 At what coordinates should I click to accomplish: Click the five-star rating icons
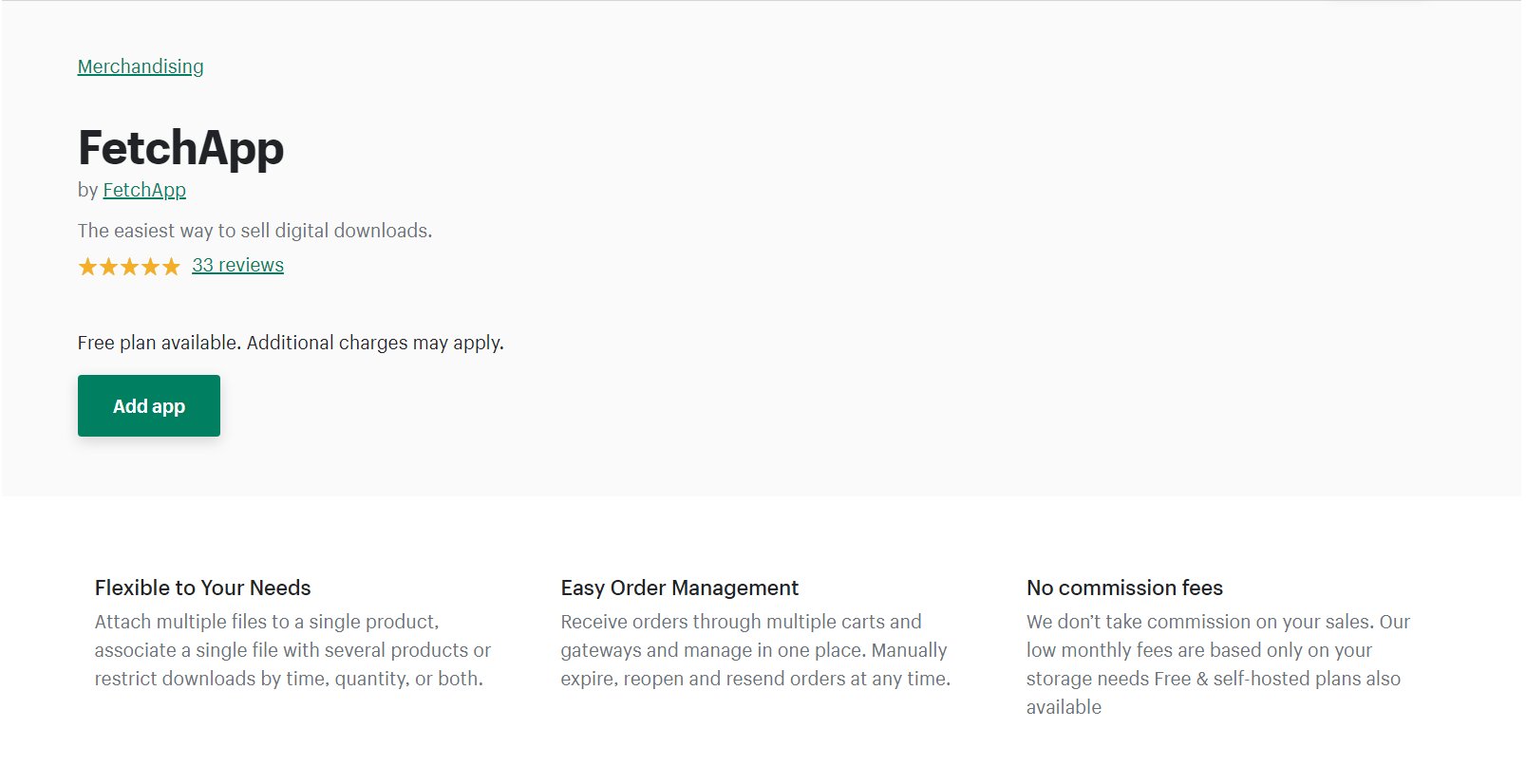pos(129,267)
